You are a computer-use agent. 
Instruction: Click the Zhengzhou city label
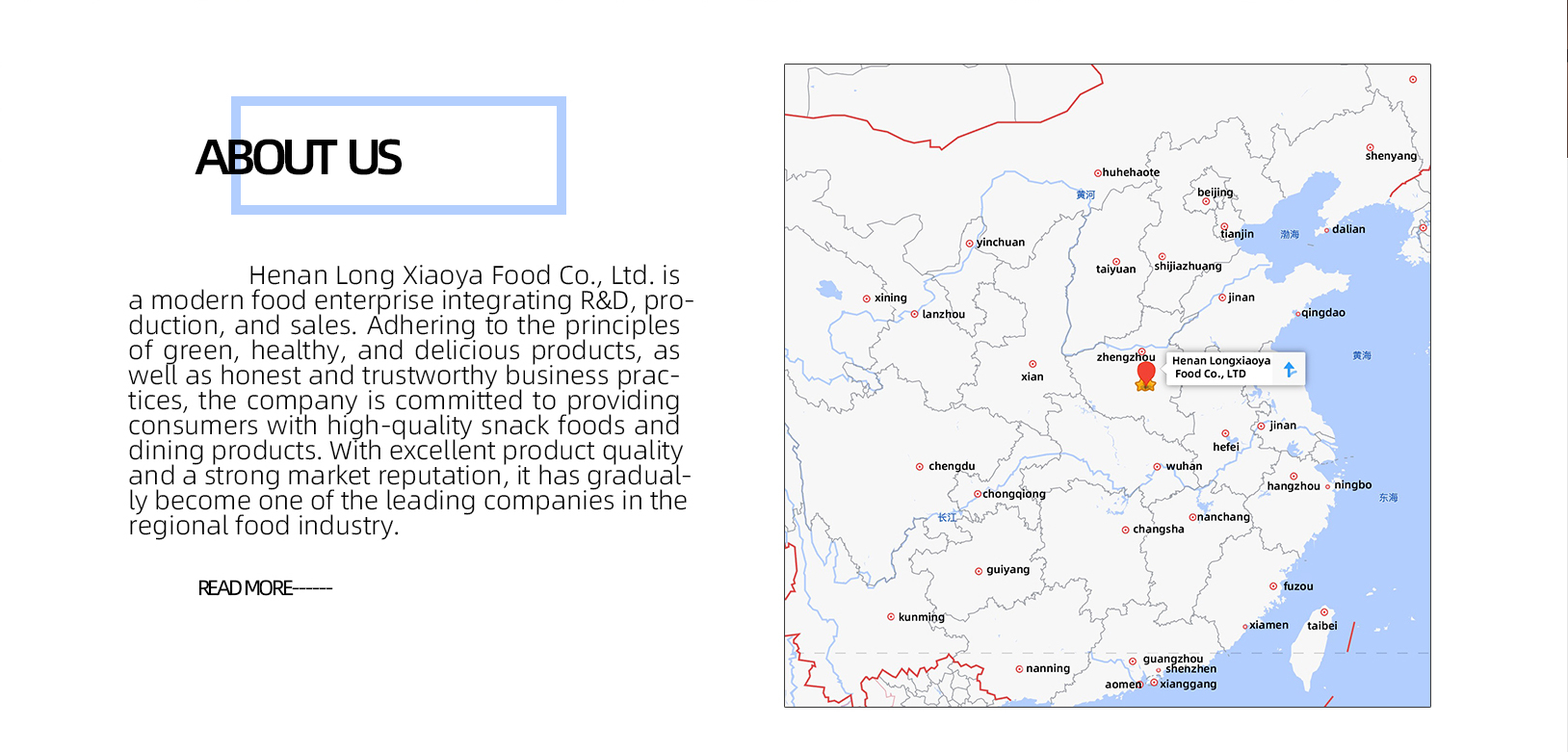(1125, 357)
